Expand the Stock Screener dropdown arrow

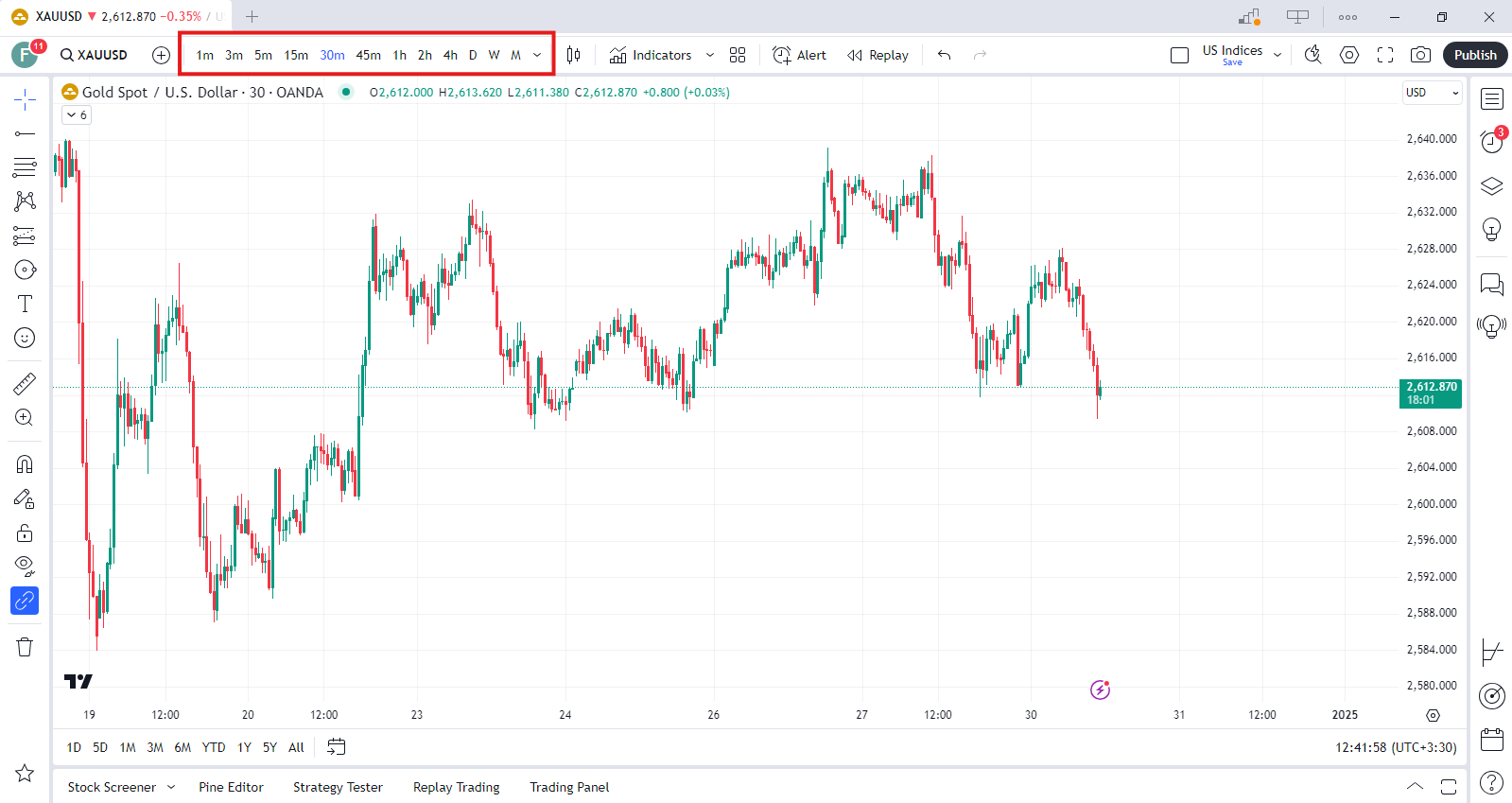pyautogui.click(x=171, y=787)
